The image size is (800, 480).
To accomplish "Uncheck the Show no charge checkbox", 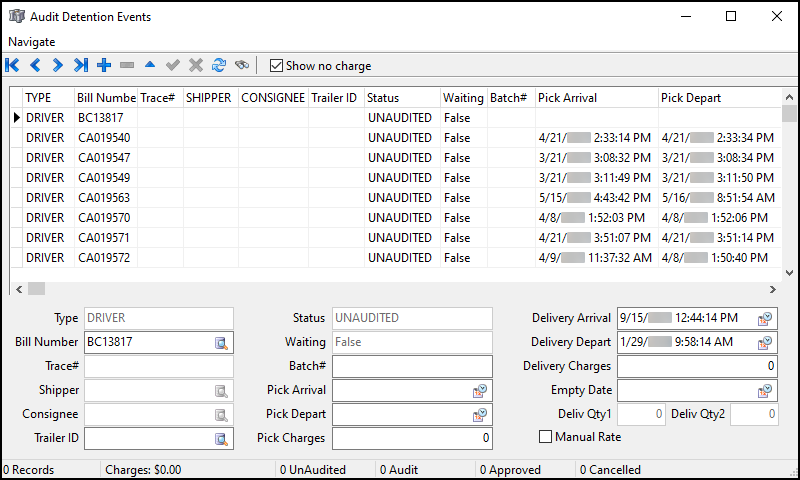I will tap(277, 66).
